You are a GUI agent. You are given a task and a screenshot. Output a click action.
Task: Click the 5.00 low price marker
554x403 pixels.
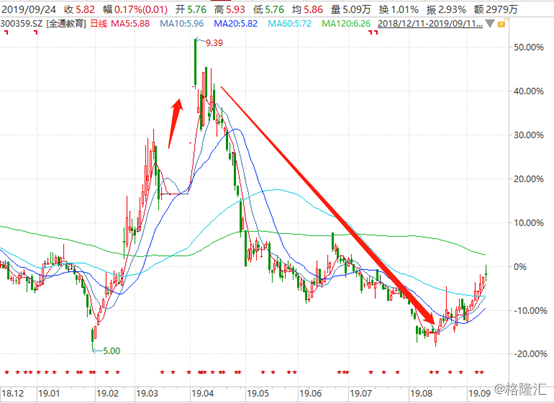112,351
